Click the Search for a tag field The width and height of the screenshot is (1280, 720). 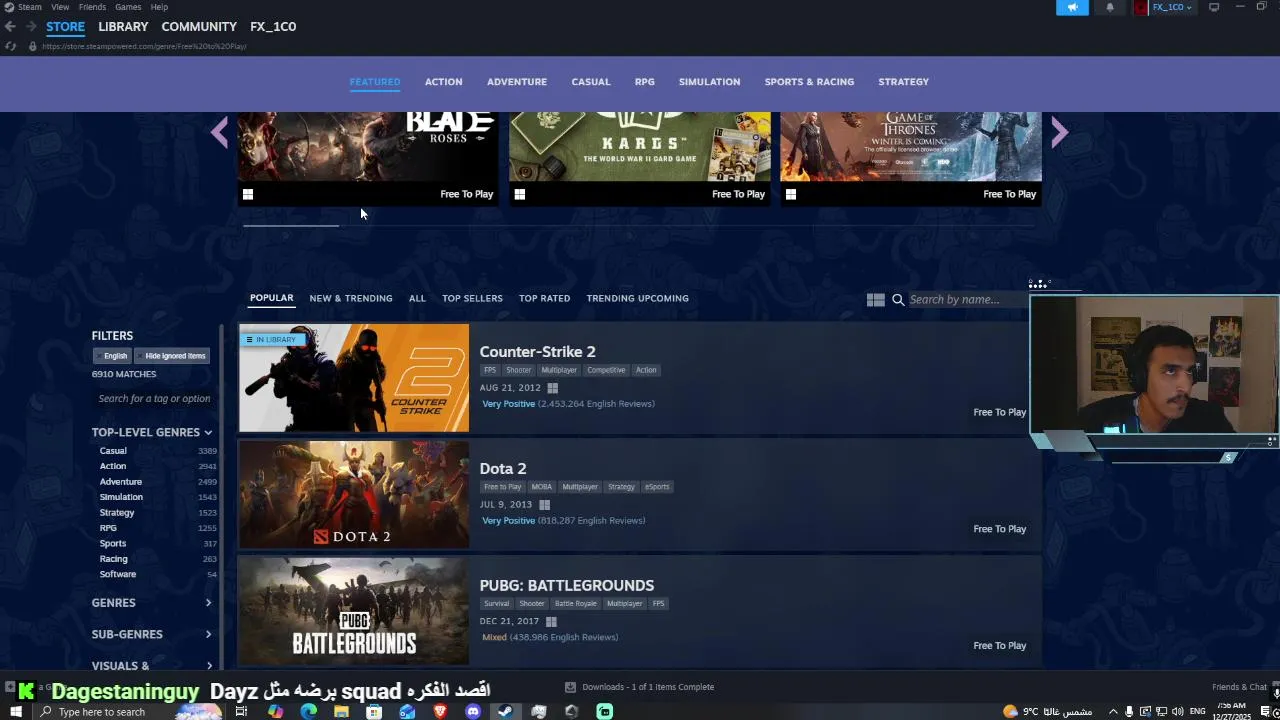(x=154, y=398)
